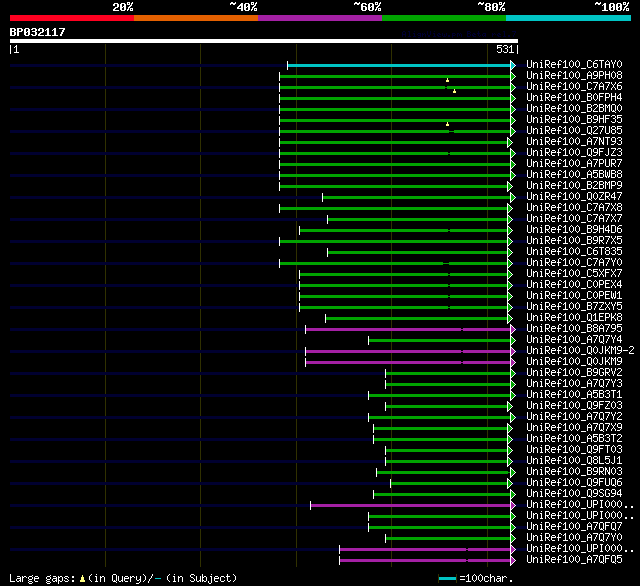Image resolution: width=640 pixels, height=586 pixels.
Task: Click the purple arrowhead ending the UniRef100_B8A795 row
Action: (513, 329)
